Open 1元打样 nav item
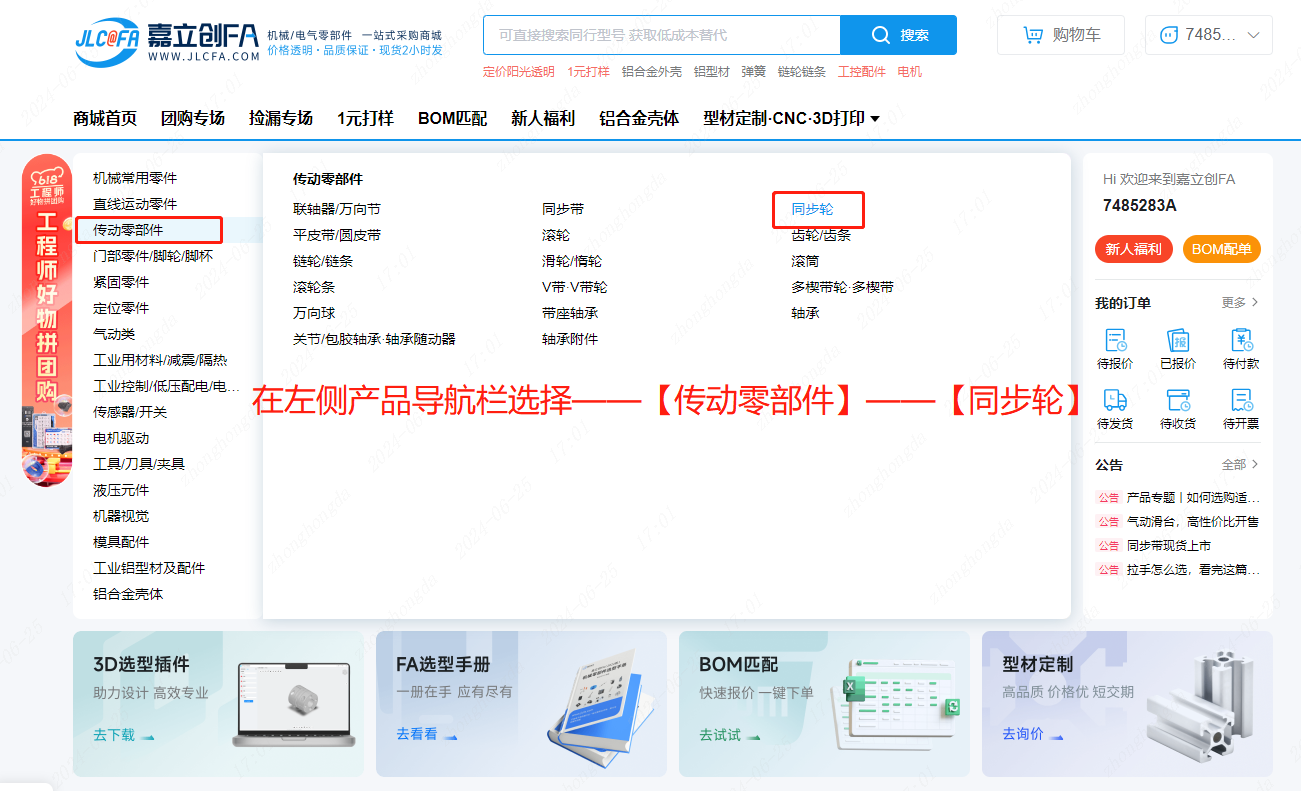The image size is (1301, 791). (x=365, y=118)
